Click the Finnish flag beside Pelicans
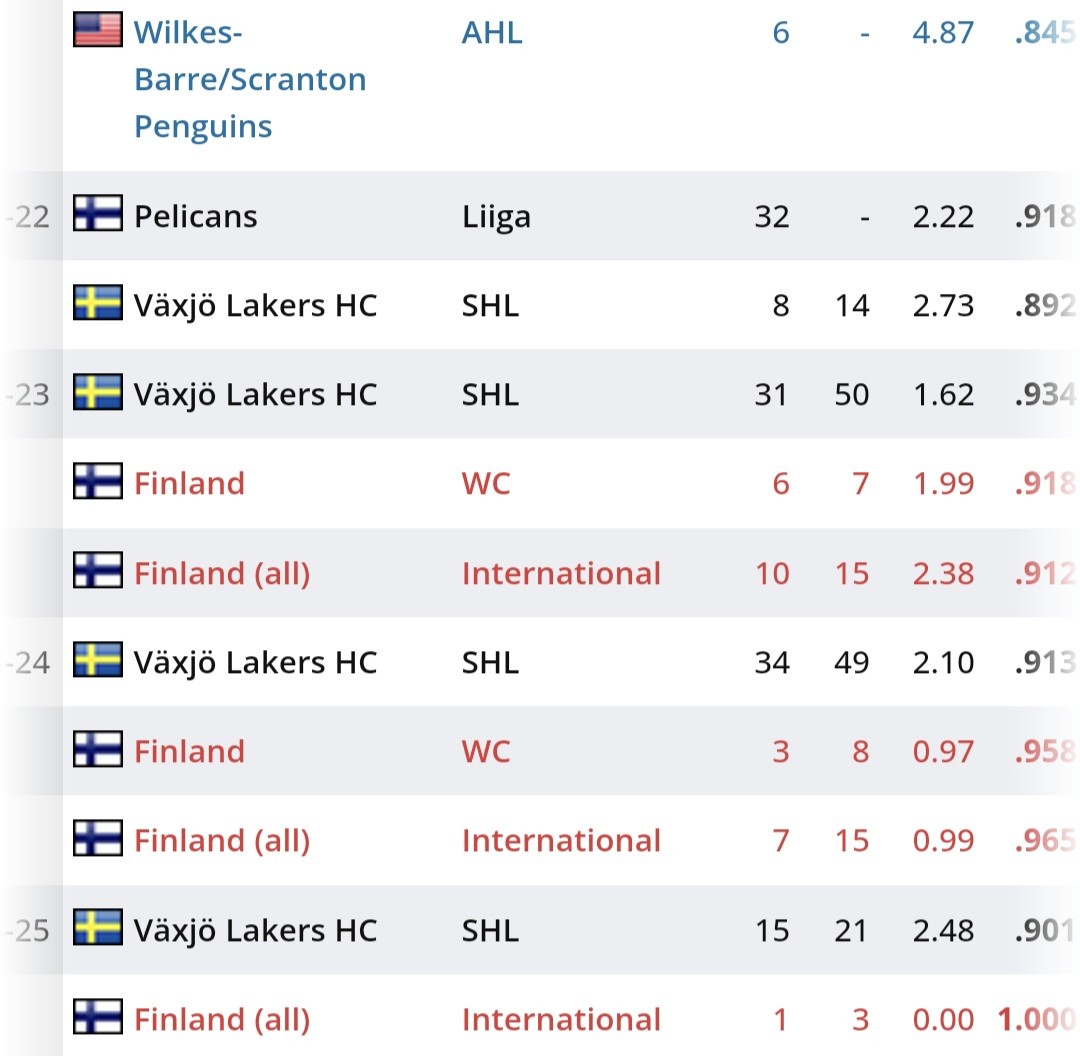1080x1056 pixels. [98, 214]
